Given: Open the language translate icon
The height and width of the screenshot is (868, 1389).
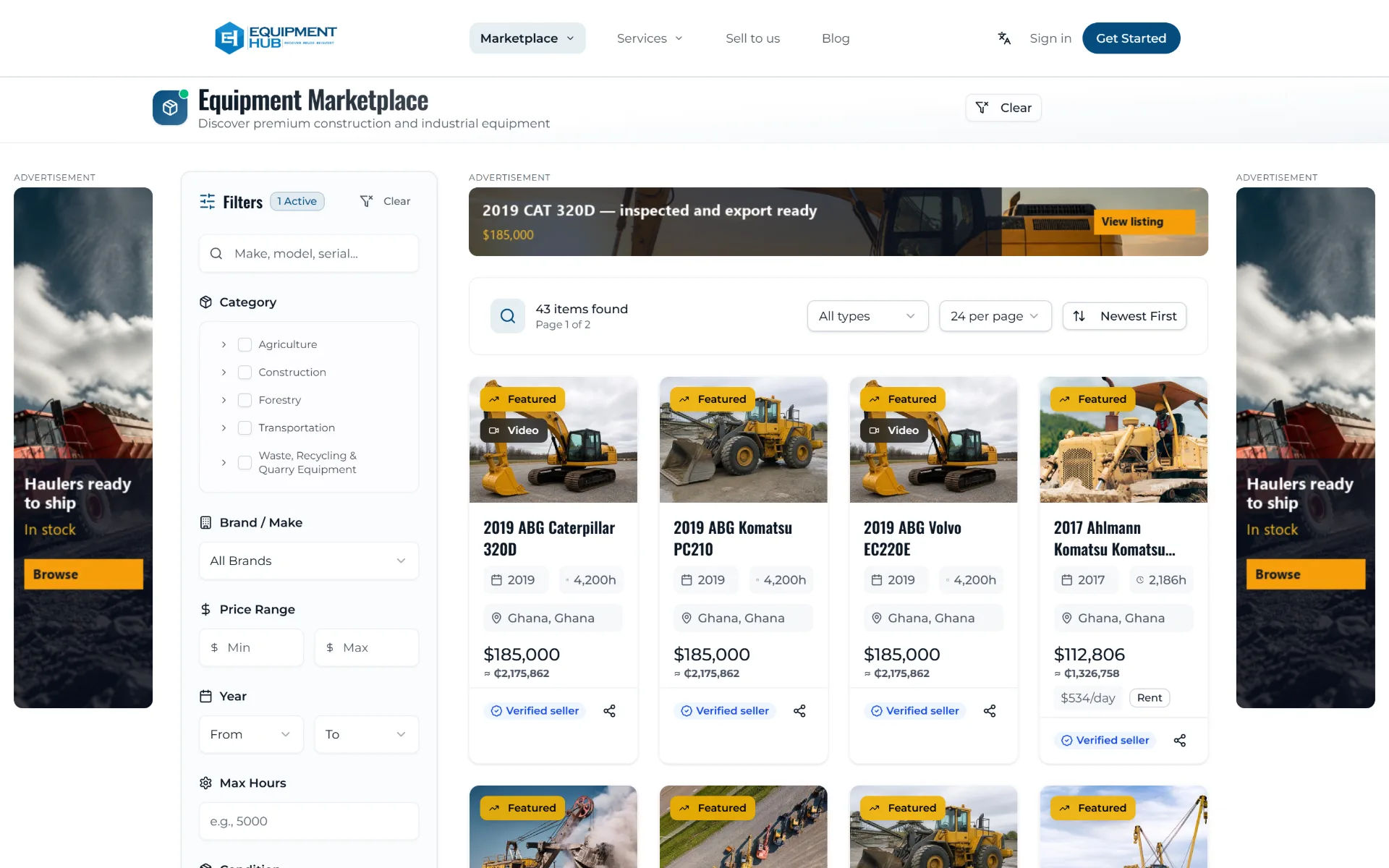Looking at the screenshot, I should tap(1004, 38).
